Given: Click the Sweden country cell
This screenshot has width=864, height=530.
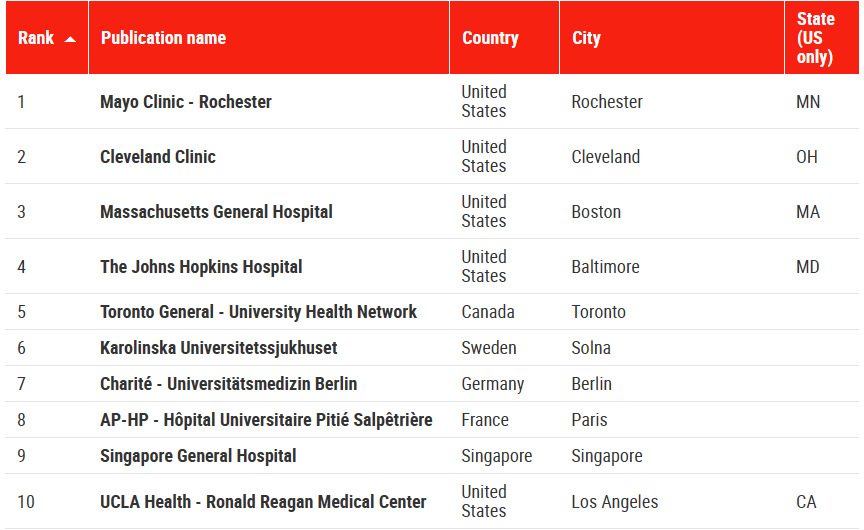Looking at the screenshot, I should point(489,348).
